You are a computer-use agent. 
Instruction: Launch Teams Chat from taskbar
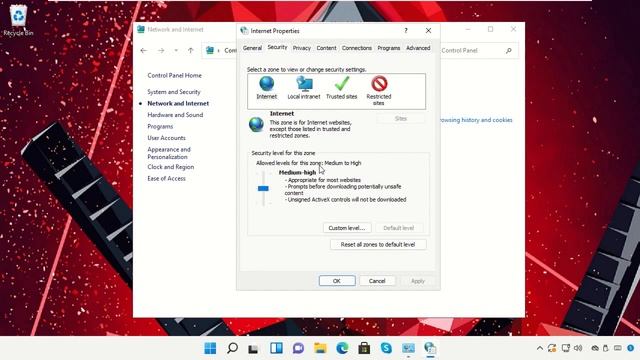click(x=298, y=348)
